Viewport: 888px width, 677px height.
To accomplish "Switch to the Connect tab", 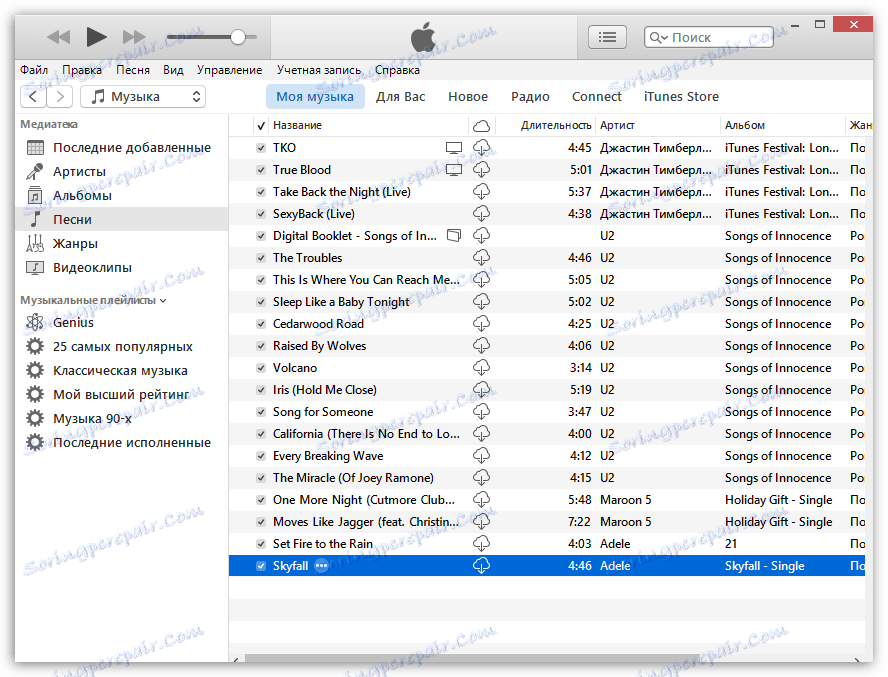I will click(596, 96).
